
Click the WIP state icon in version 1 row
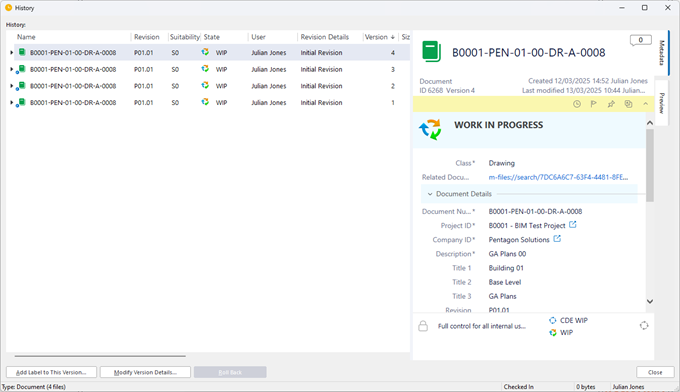205,102
